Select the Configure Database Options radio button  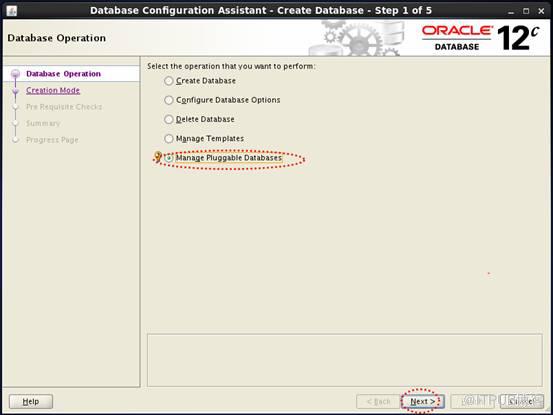[169, 100]
